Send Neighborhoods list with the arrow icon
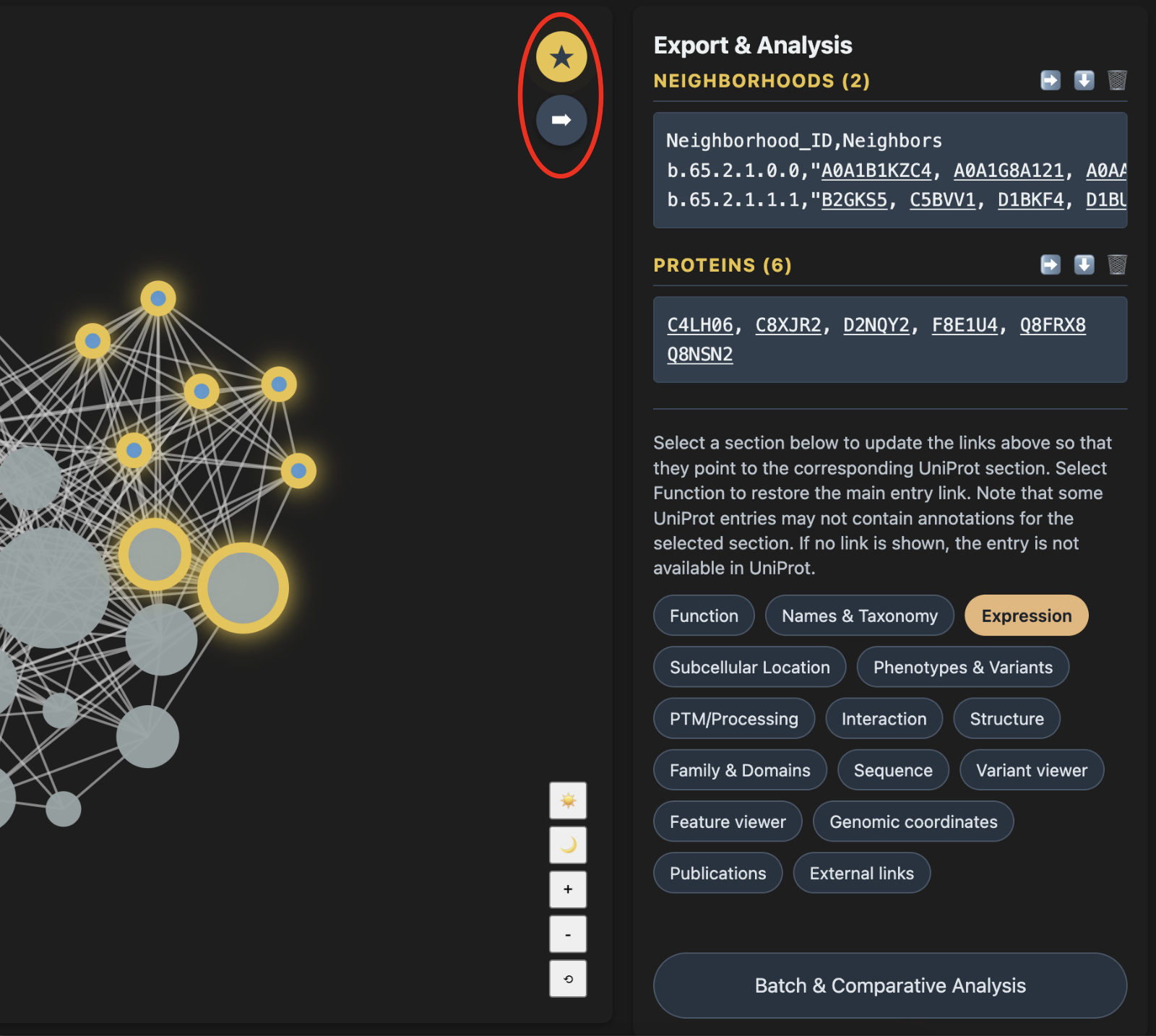1156x1036 pixels. [1051, 80]
